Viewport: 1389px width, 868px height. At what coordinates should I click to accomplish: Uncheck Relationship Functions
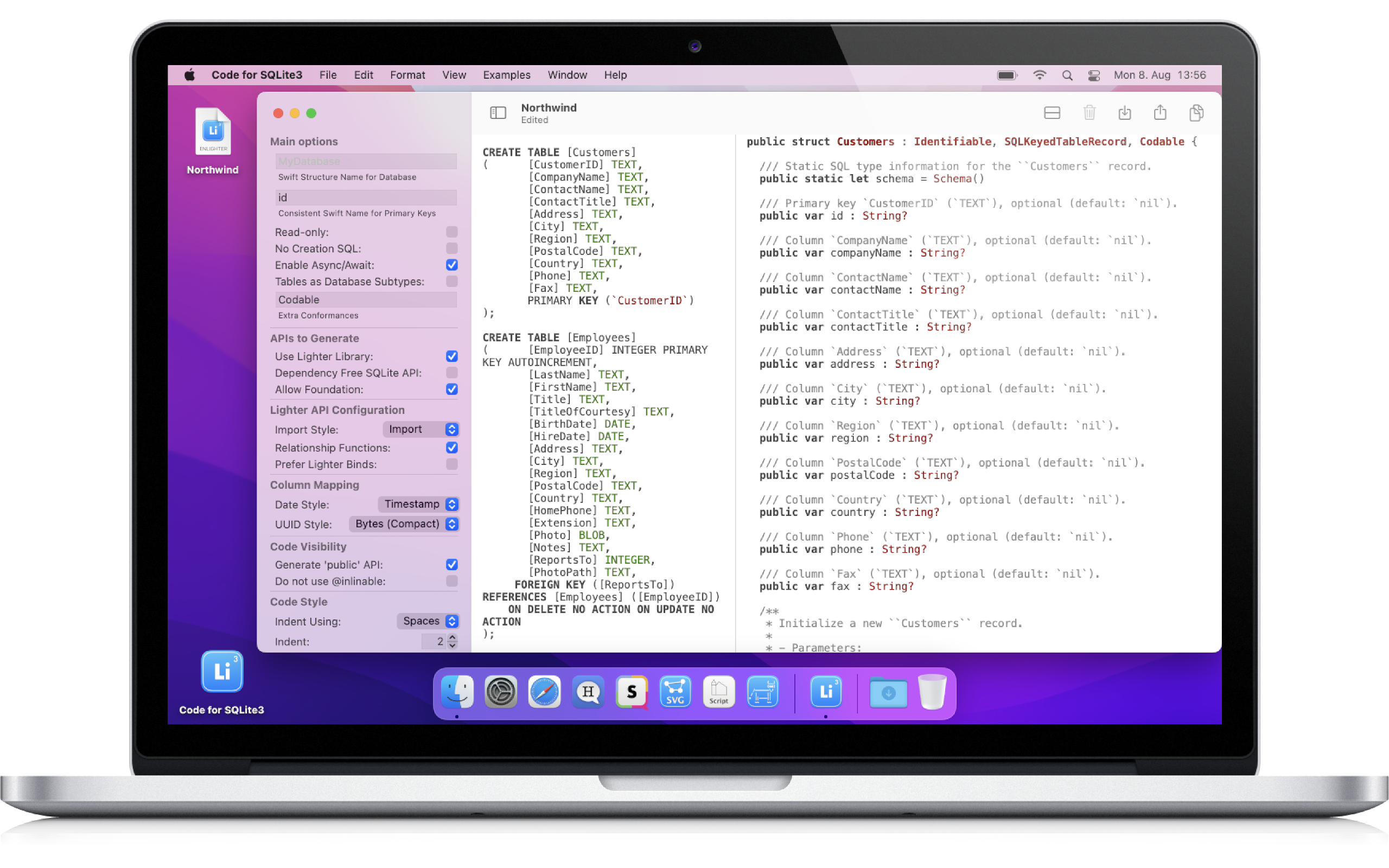coord(452,448)
